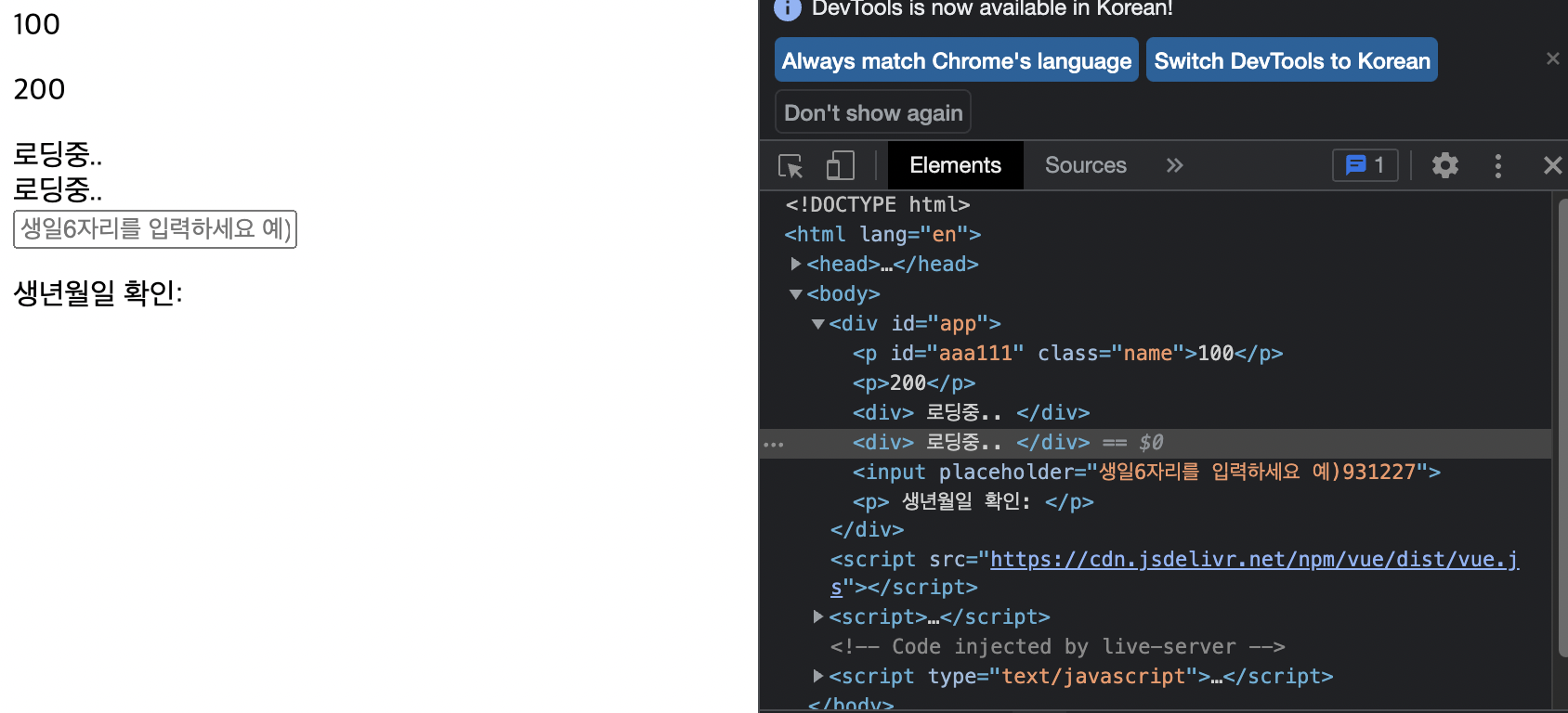Screen dimensions: 1568x713
Task: Select the html lang en row
Action: [x=1156, y=235]
